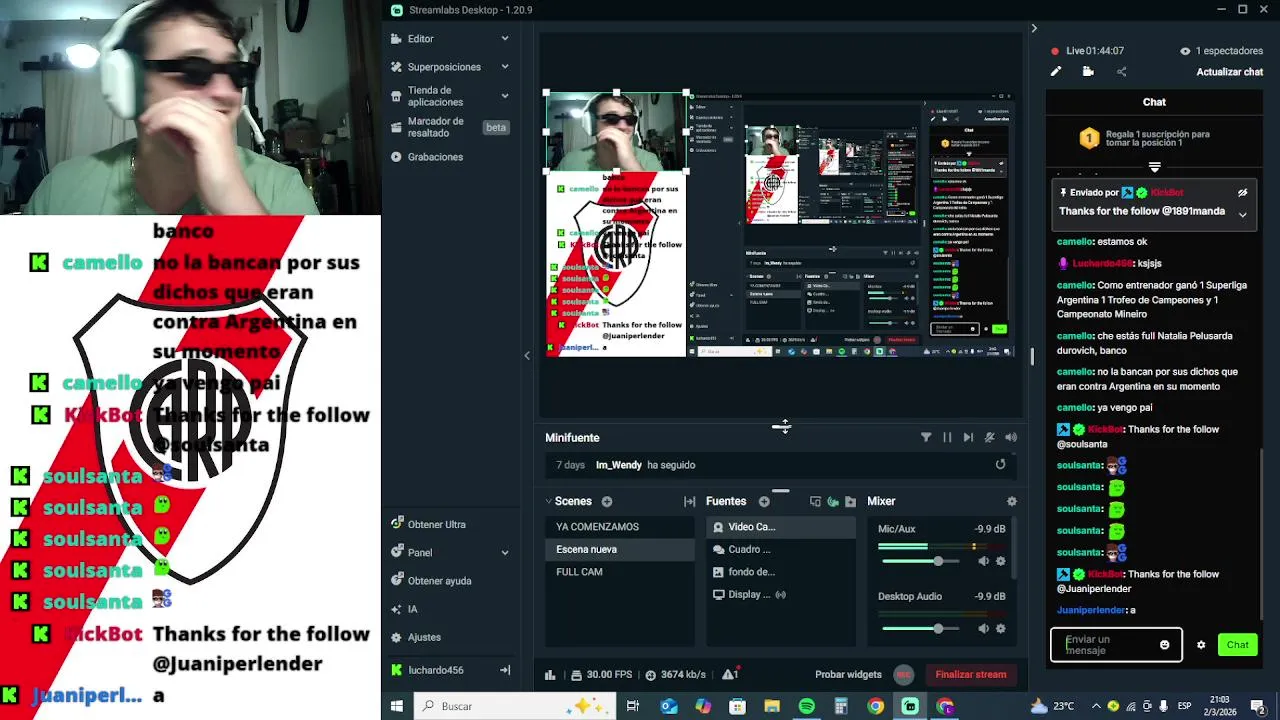Image resolution: width=1280 pixels, height=720 pixels.
Task: Open Obtener ayuda help item
Action: pos(439,581)
